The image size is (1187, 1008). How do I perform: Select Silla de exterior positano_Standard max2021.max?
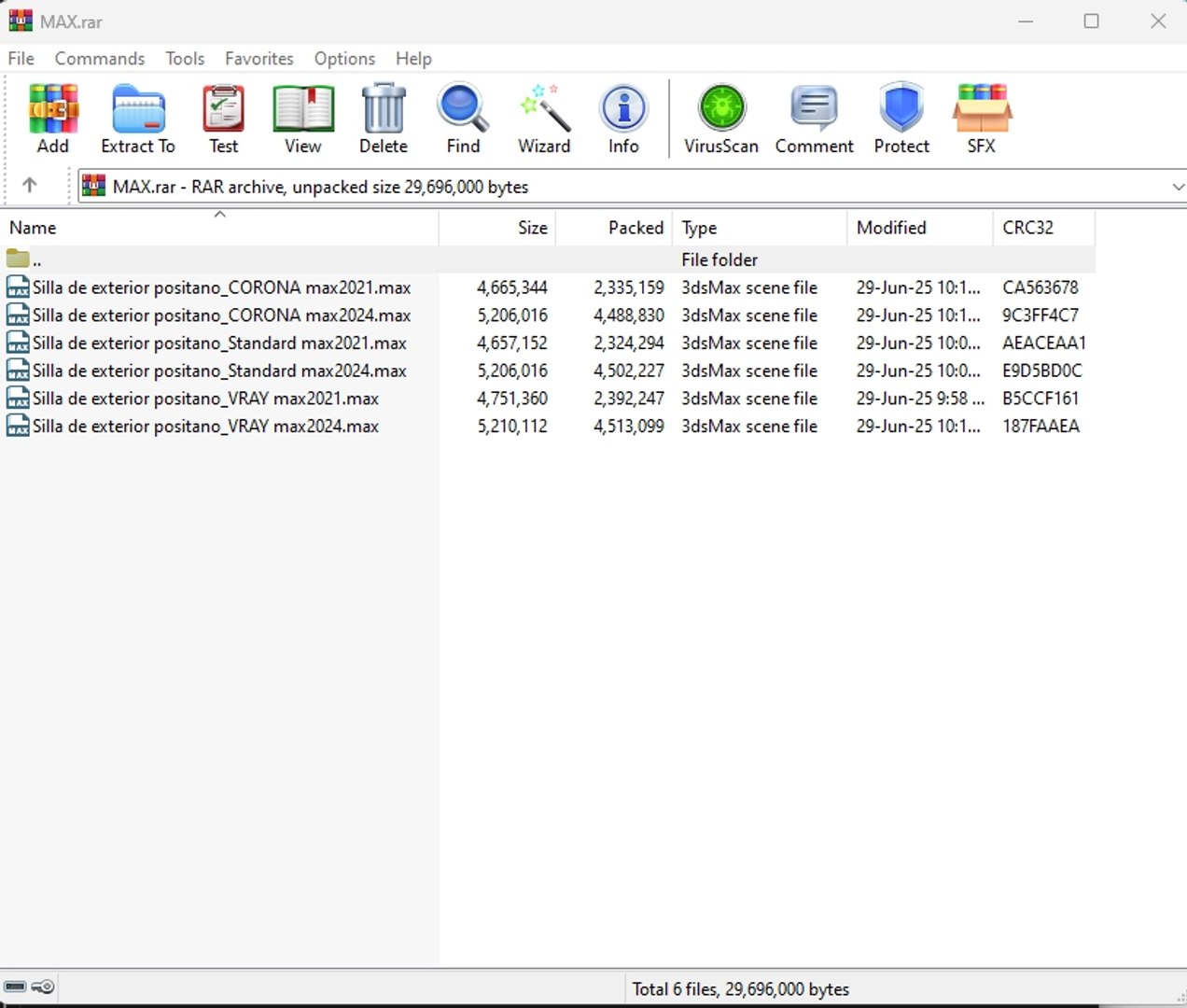coord(219,343)
